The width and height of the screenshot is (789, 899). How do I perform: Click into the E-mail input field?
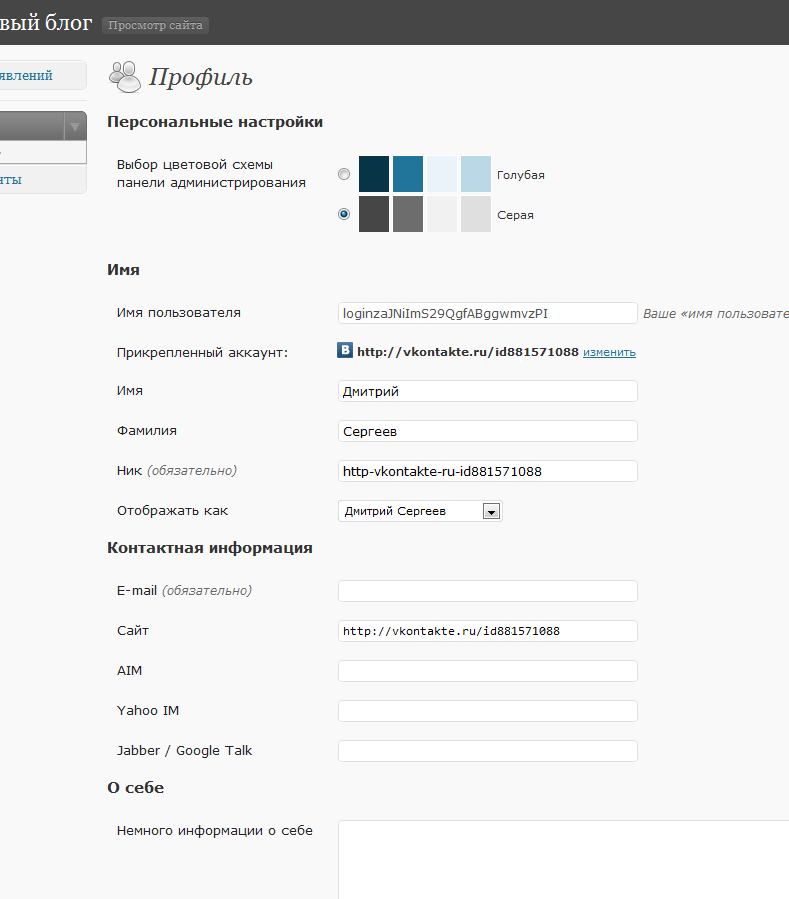click(x=488, y=591)
